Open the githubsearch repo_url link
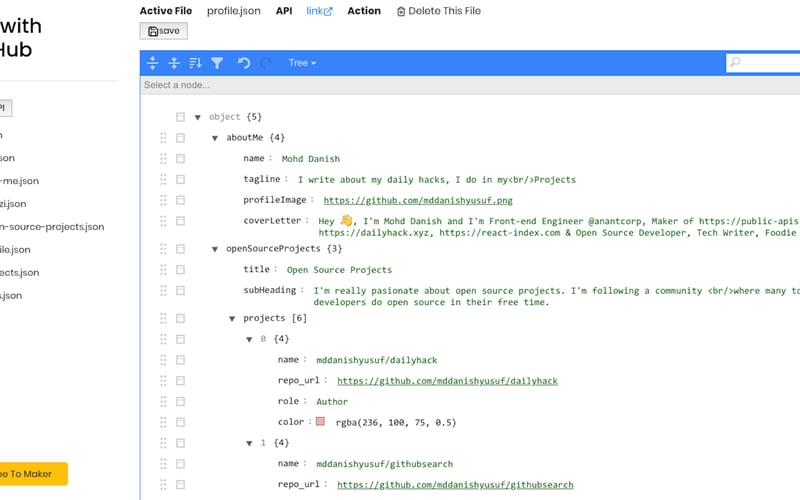The height and width of the screenshot is (500, 800). (x=455, y=485)
